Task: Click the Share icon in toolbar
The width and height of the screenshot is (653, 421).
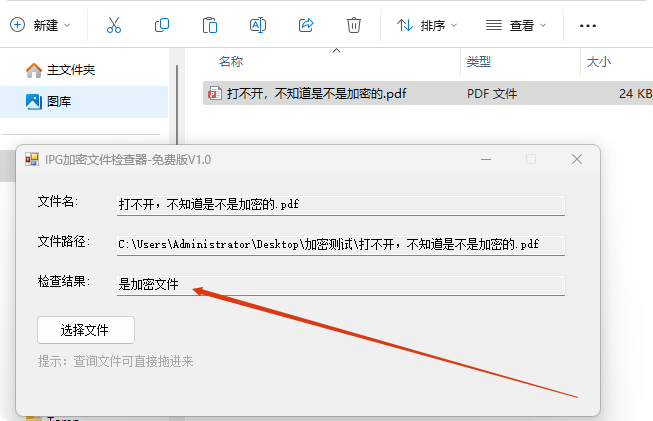Action: click(306, 25)
